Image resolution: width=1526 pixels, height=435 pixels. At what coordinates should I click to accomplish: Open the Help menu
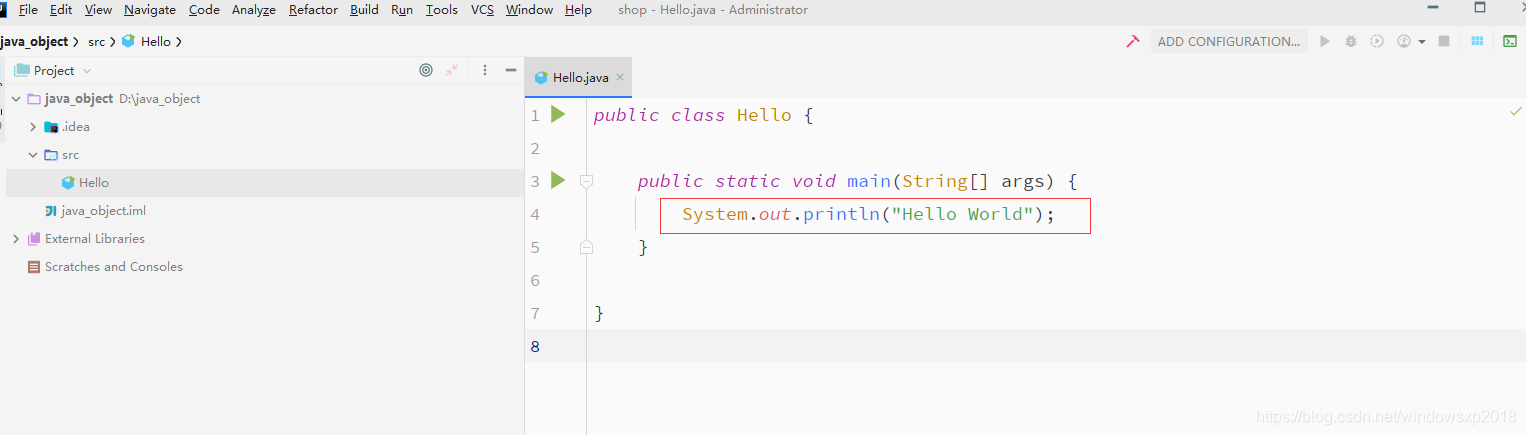(x=578, y=10)
